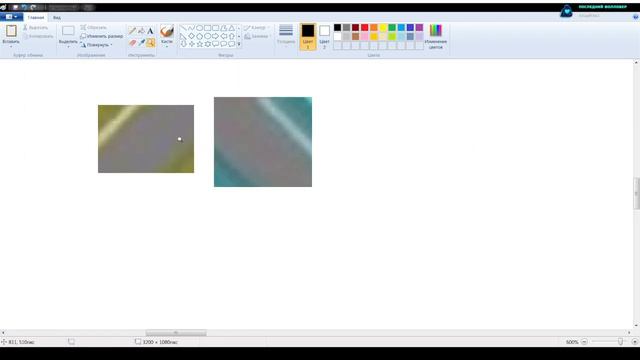Pick the purple color swatch
This screenshot has height=360, width=640.
[419, 27]
